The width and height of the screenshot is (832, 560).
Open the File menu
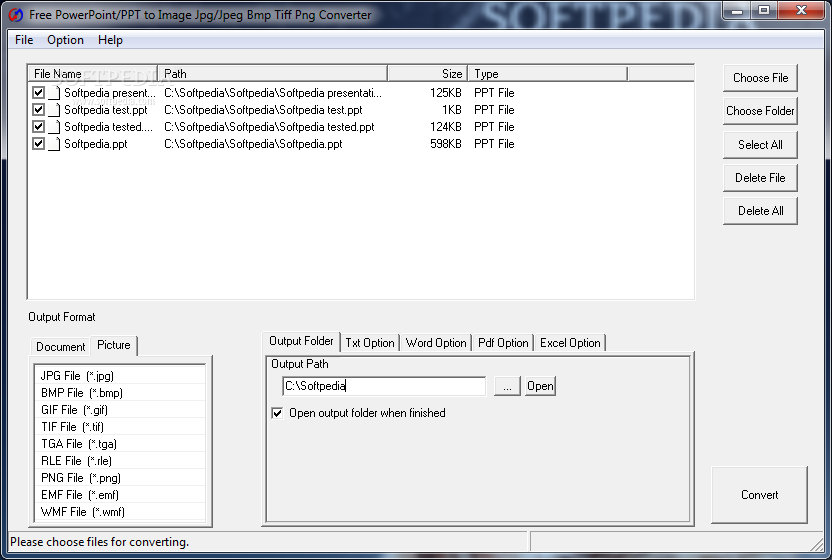coord(24,40)
